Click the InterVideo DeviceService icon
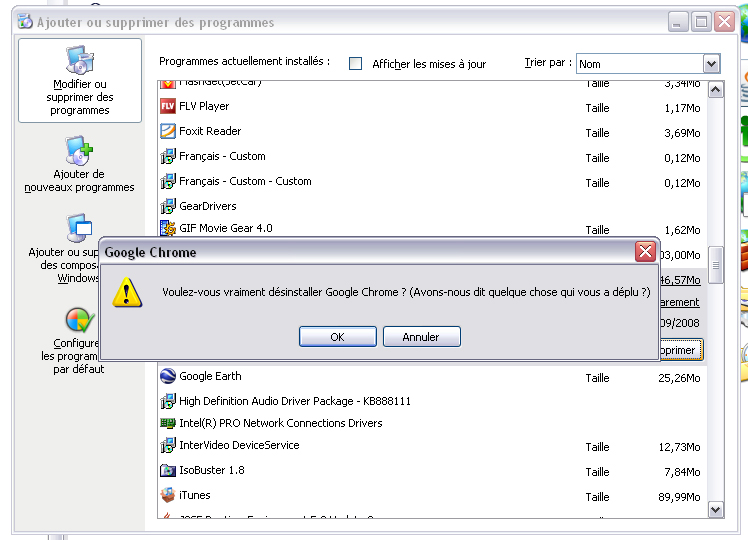This screenshot has width=748, height=540. coord(168,446)
